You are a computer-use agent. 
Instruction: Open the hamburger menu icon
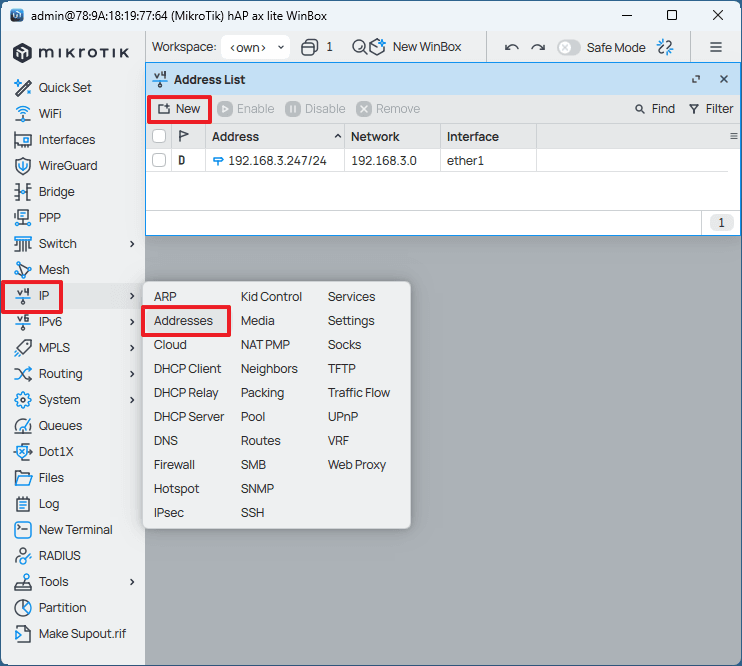716,47
